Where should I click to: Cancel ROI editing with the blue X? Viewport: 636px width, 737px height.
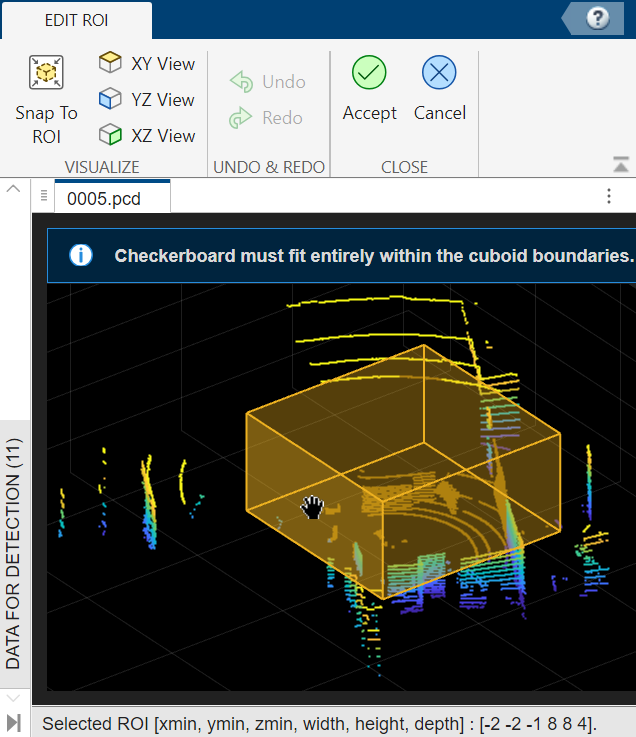click(439, 73)
